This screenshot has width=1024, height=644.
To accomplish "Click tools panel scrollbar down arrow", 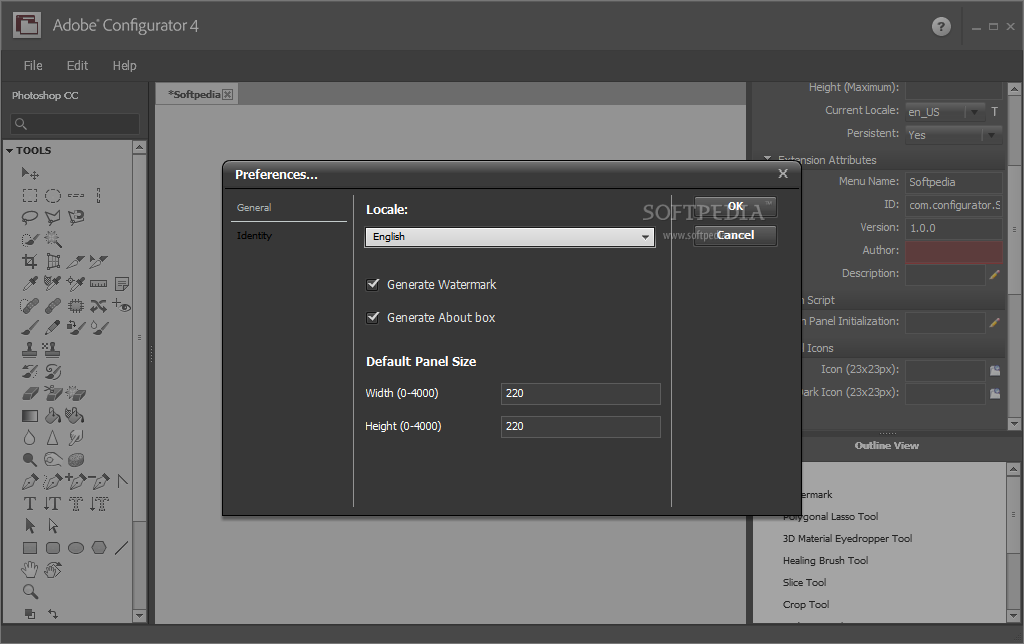I will point(139,615).
